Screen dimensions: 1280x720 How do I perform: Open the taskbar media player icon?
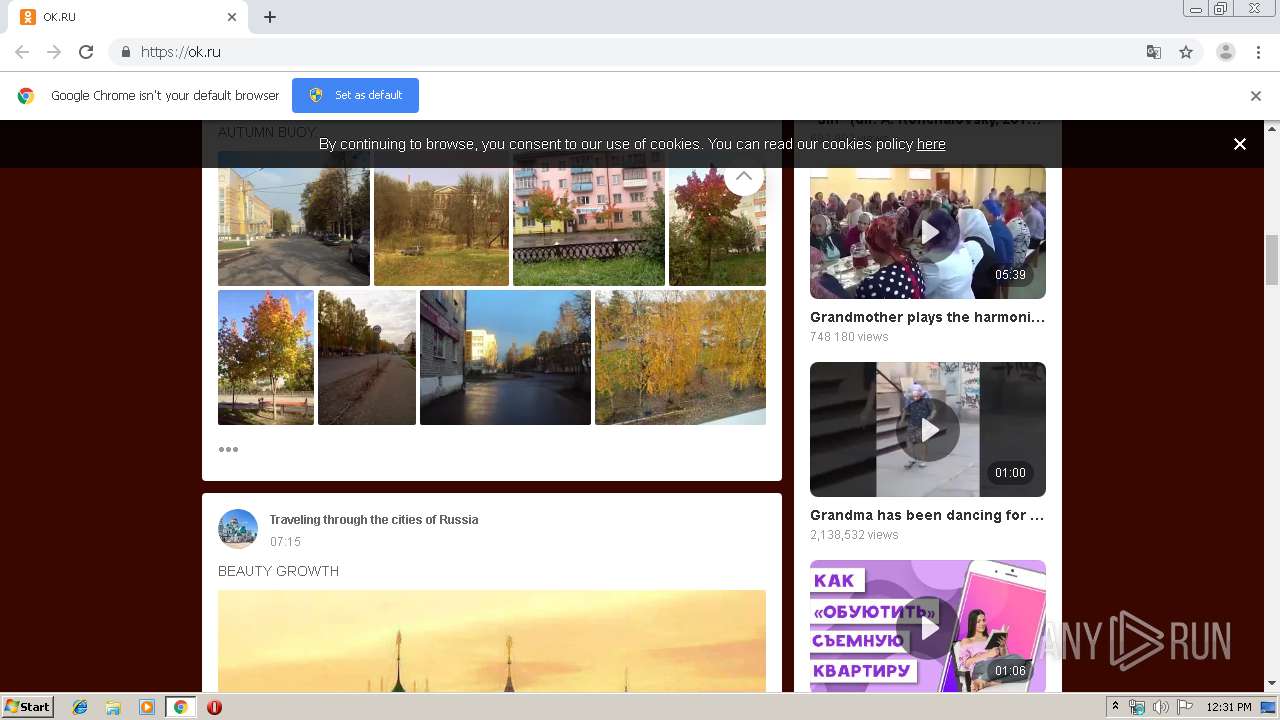point(147,707)
